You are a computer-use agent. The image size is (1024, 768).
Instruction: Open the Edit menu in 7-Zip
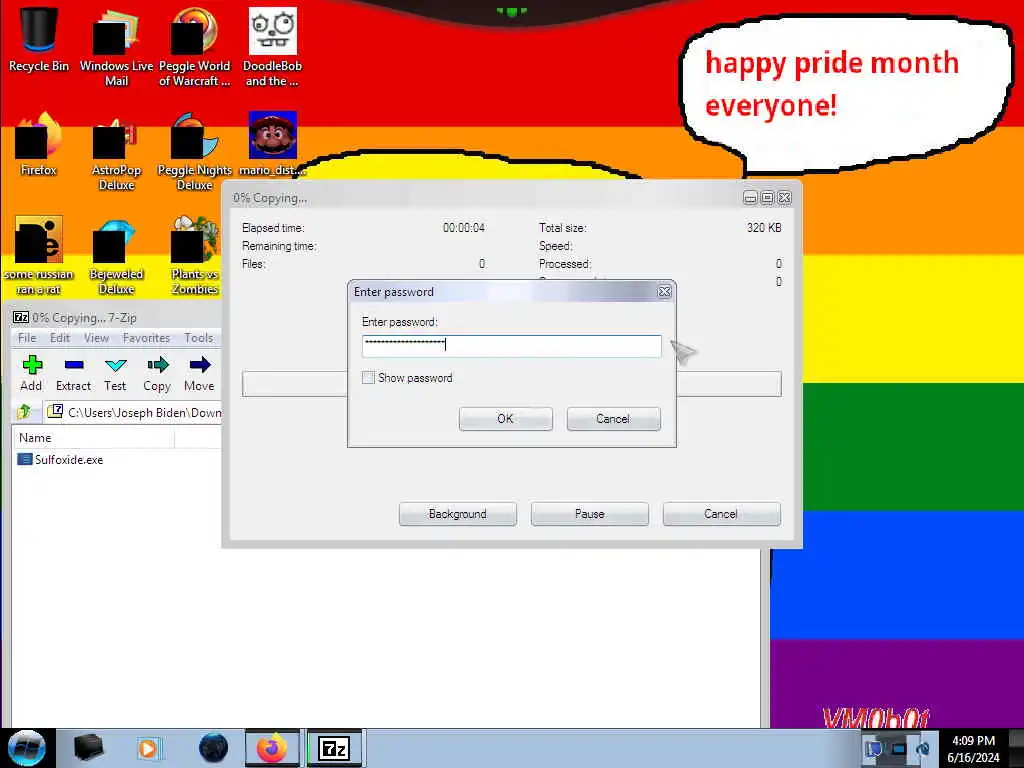[59, 338]
